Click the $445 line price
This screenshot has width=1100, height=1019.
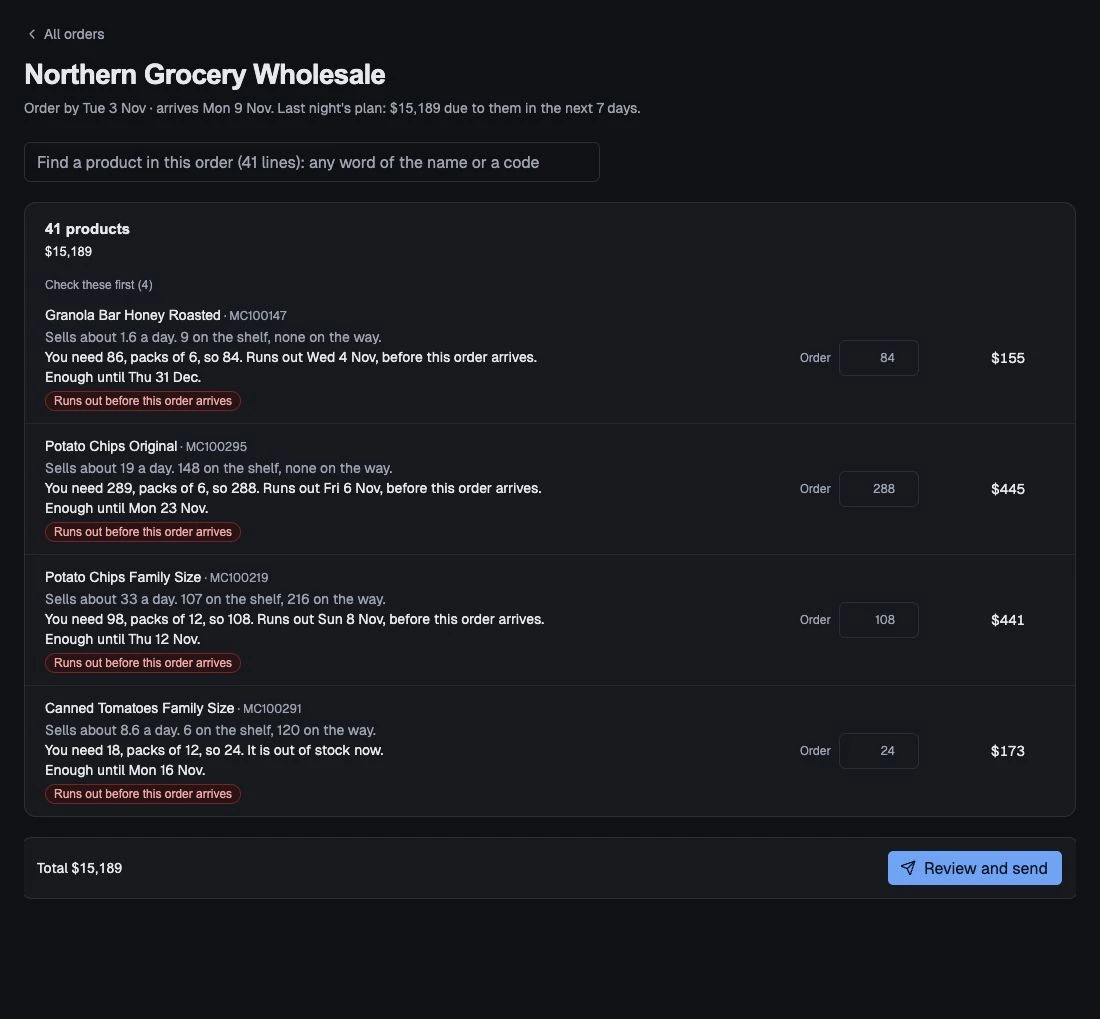[x=1007, y=489]
